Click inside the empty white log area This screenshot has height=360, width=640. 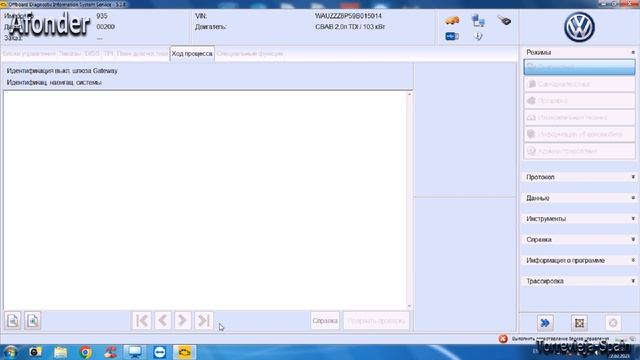[205, 200]
